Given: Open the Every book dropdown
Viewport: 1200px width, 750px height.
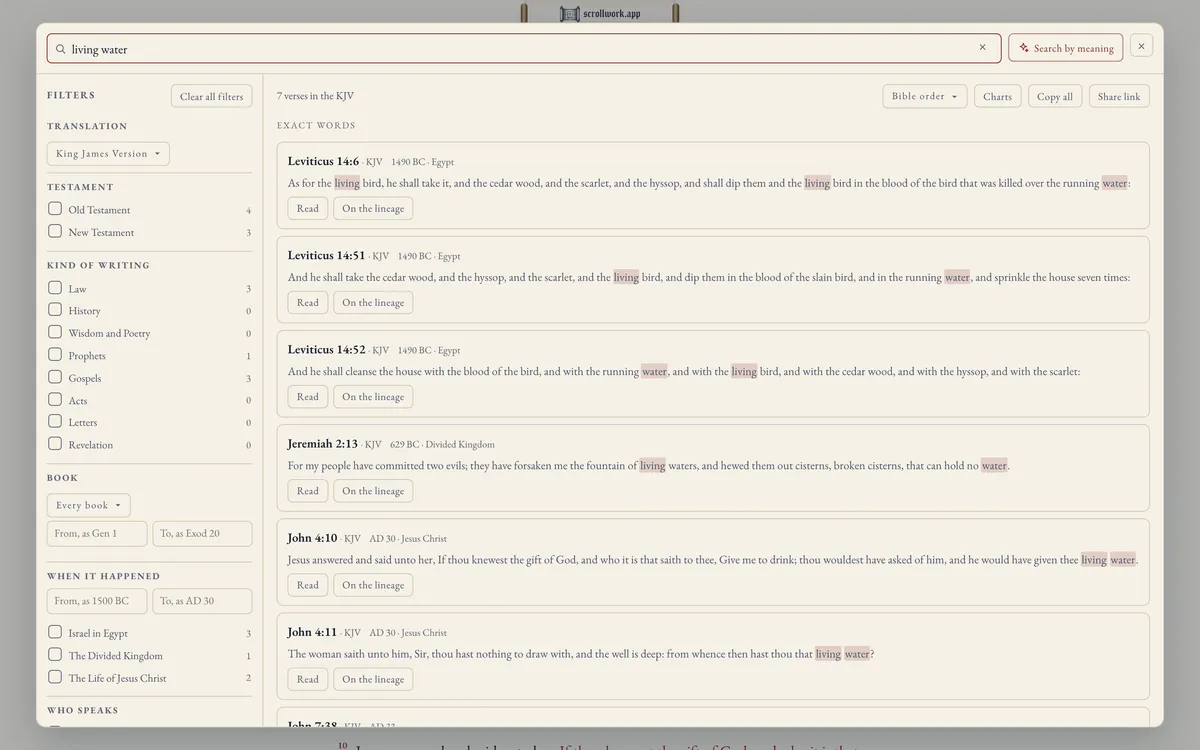Looking at the screenshot, I should pos(88,505).
